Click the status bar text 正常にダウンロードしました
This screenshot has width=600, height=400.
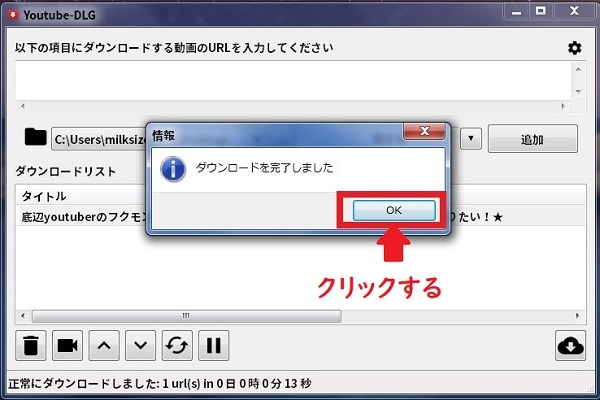pyautogui.click(x=83, y=383)
